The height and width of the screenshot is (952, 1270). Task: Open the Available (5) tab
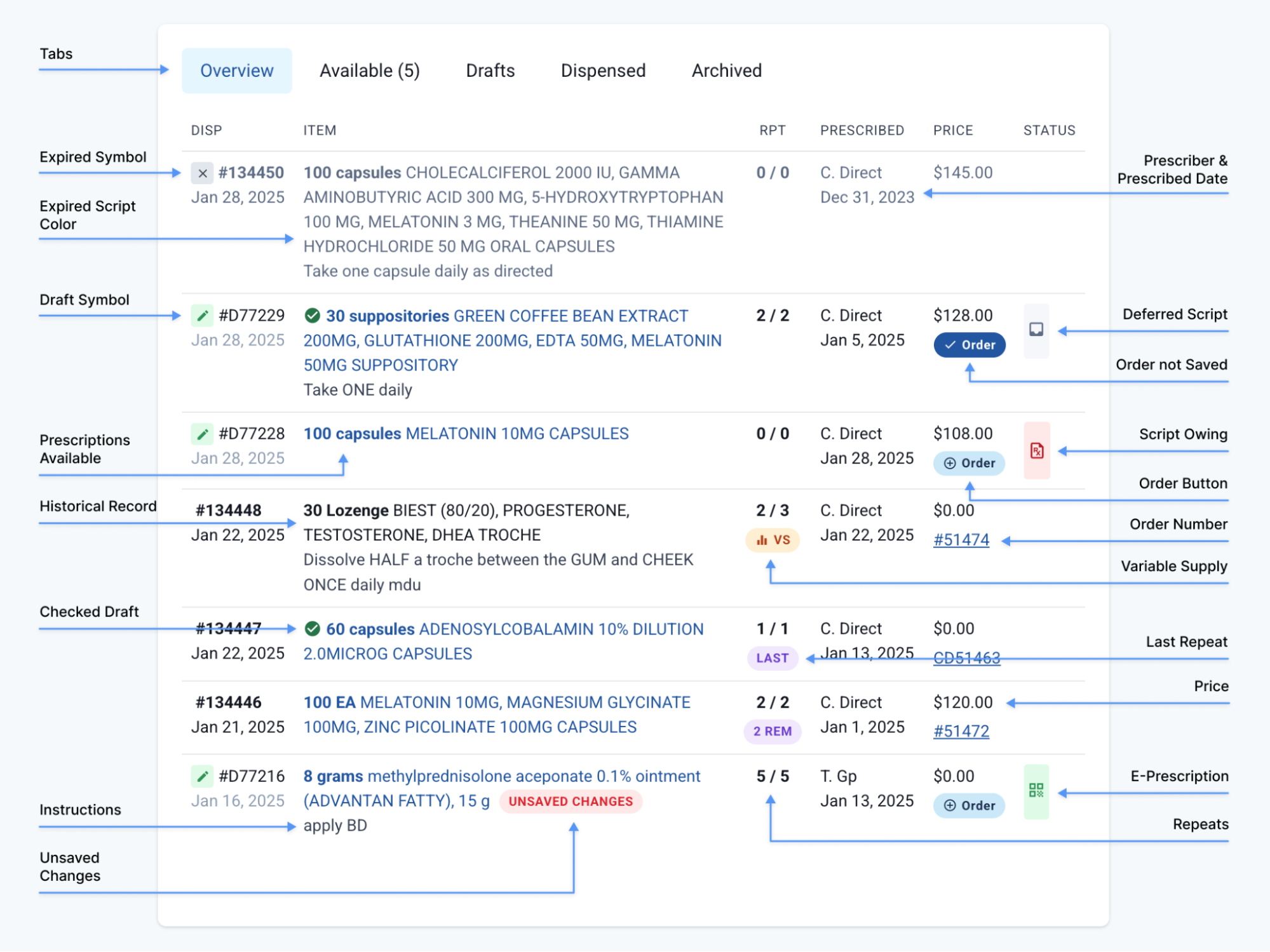(370, 70)
